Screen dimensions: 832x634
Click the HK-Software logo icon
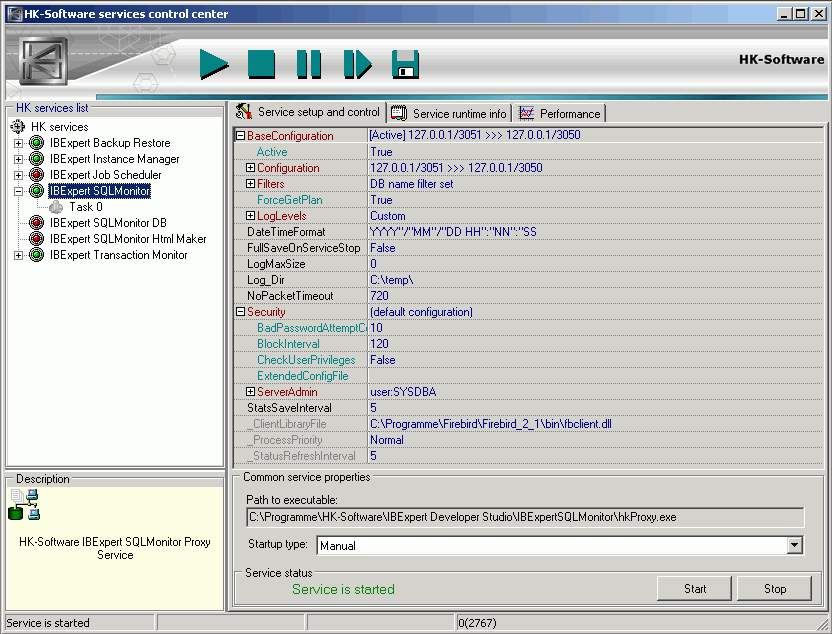[x=44, y=61]
